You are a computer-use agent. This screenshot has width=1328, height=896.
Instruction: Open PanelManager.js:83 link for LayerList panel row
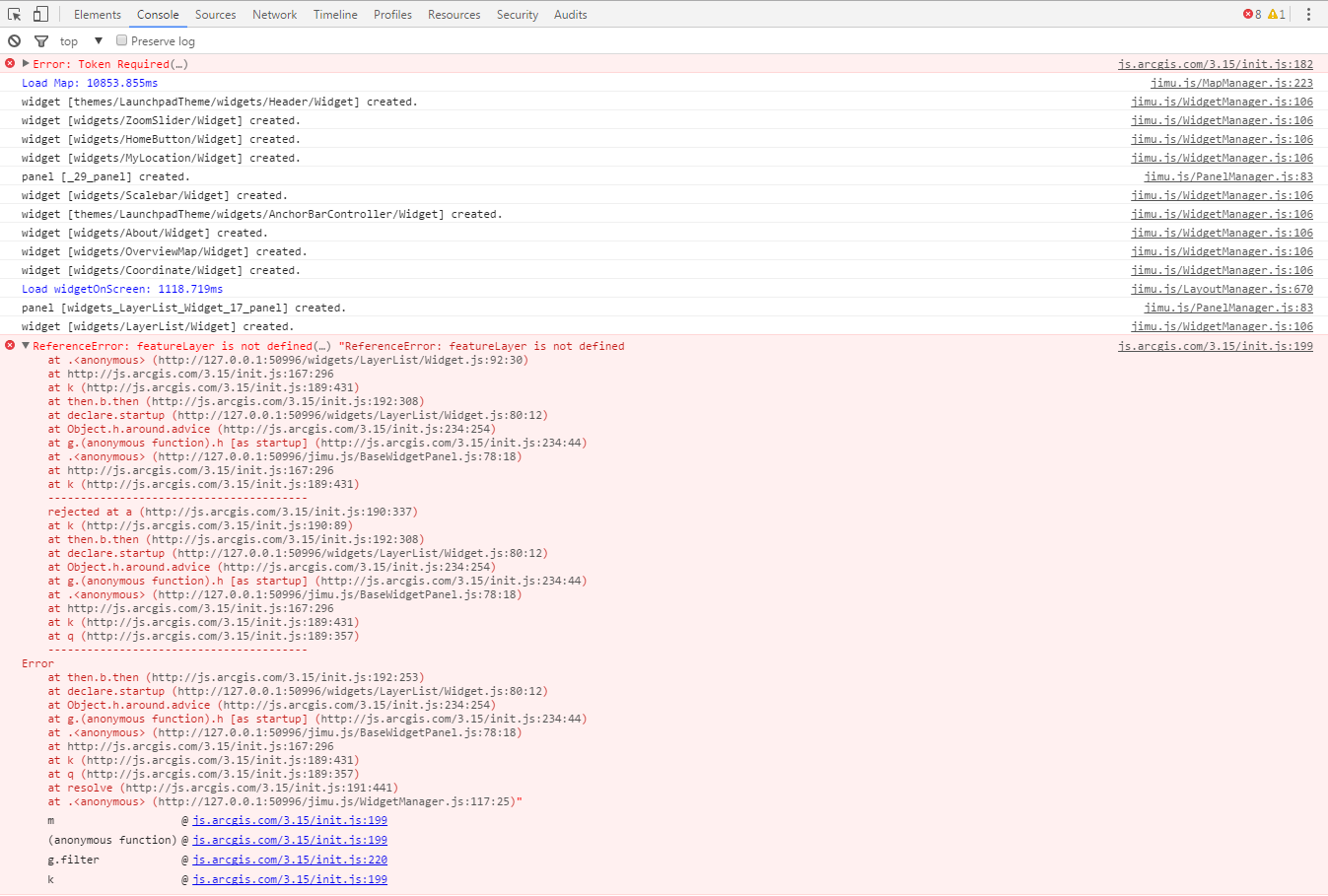tap(1228, 308)
